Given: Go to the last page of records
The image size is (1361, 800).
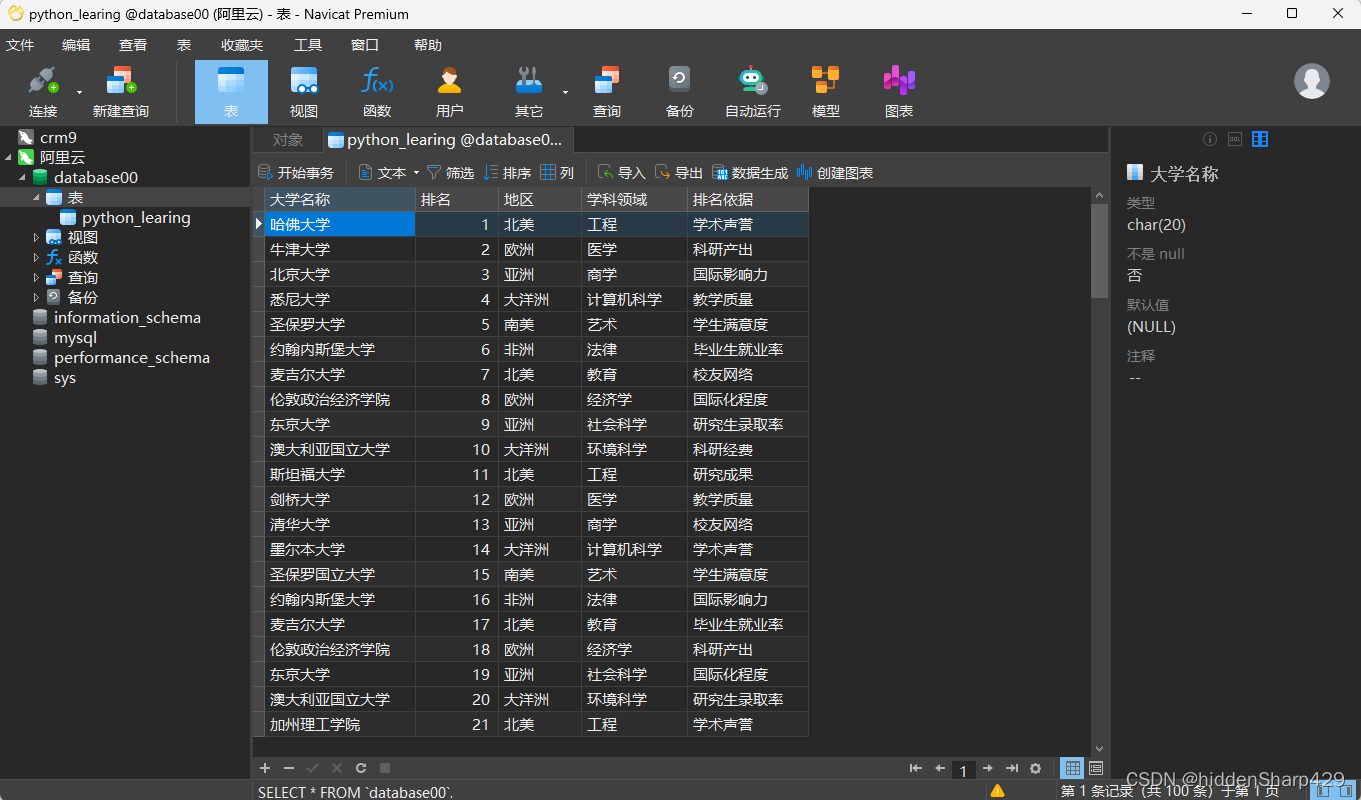Looking at the screenshot, I should (x=1012, y=768).
